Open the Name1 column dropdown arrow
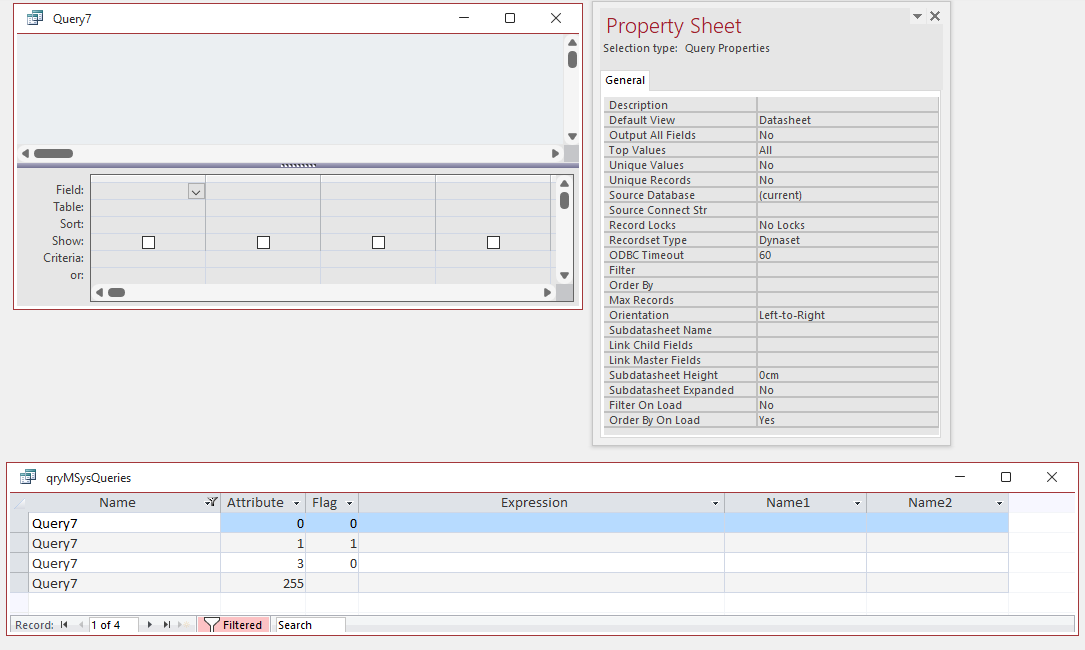The image size is (1085, 650). (x=857, y=503)
